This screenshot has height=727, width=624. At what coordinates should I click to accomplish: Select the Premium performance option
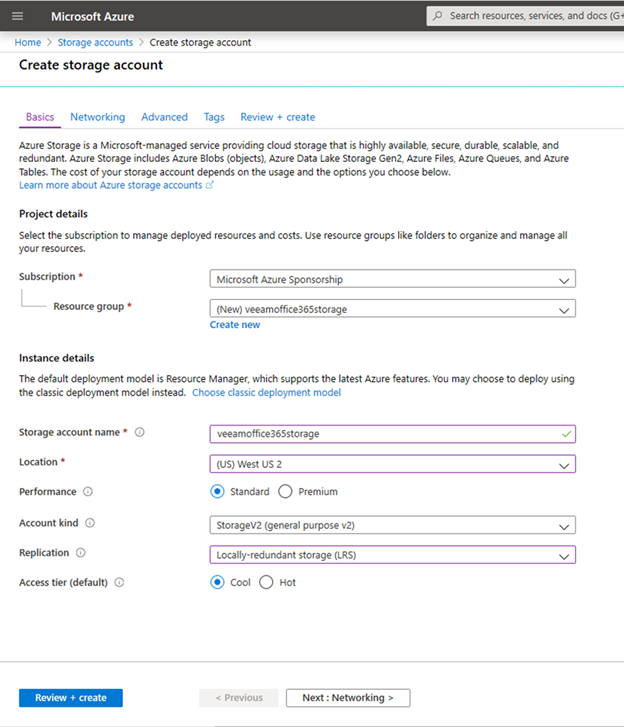tap(285, 491)
